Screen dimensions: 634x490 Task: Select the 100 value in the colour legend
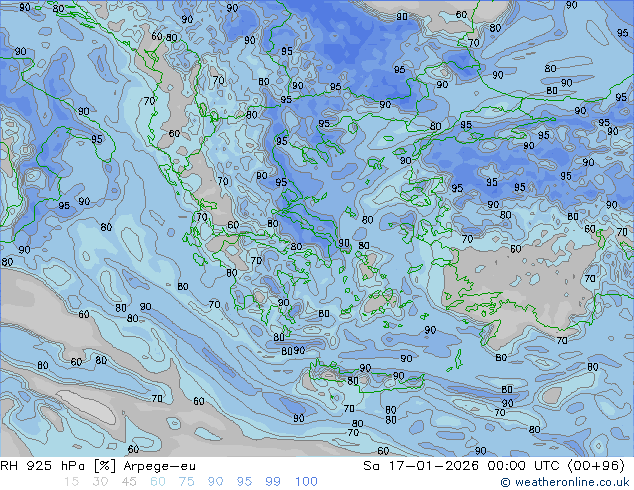click(x=306, y=482)
